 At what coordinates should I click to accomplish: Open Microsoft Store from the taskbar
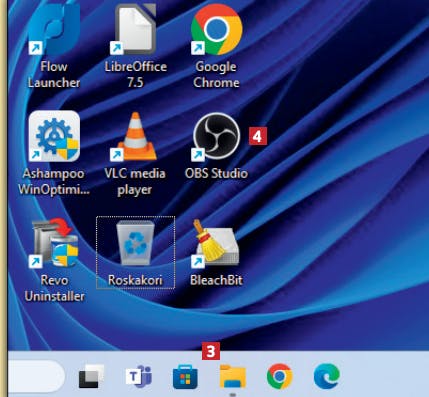185,377
